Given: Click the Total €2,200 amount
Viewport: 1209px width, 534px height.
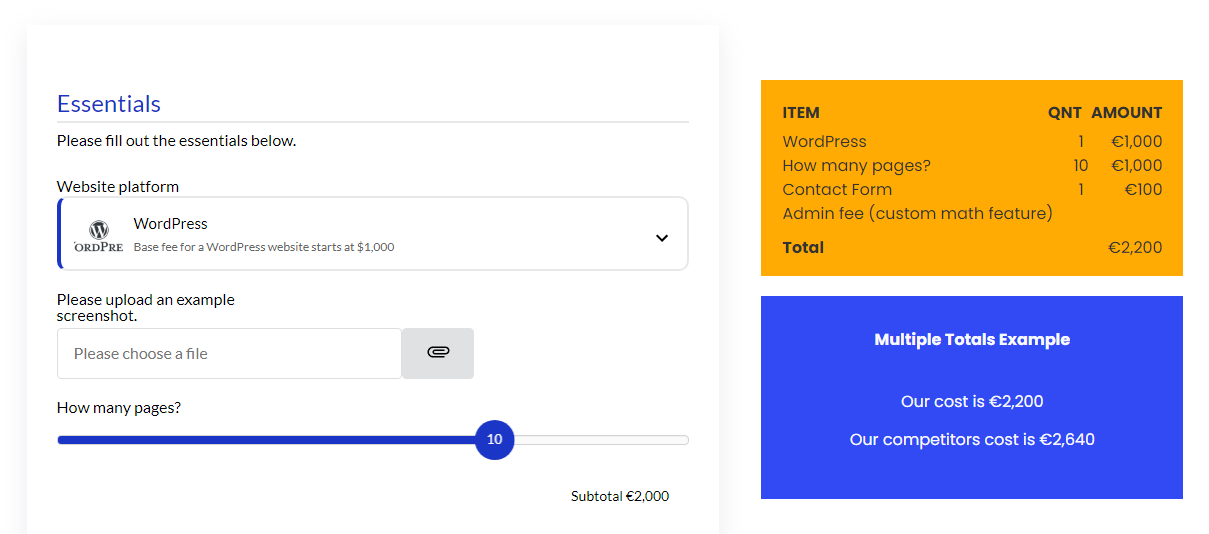Looking at the screenshot, I should coord(1135,248).
